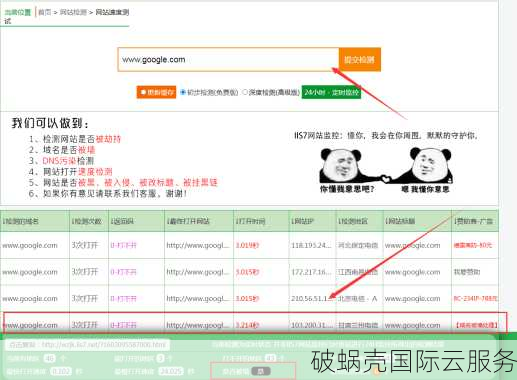Click the 河北廊坊电信 region cell

358,245
